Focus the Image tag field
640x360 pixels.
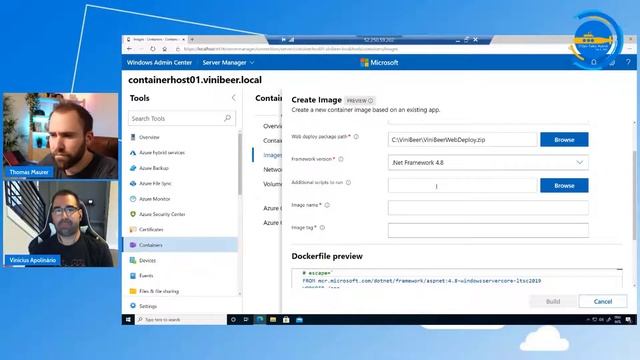point(488,231)
